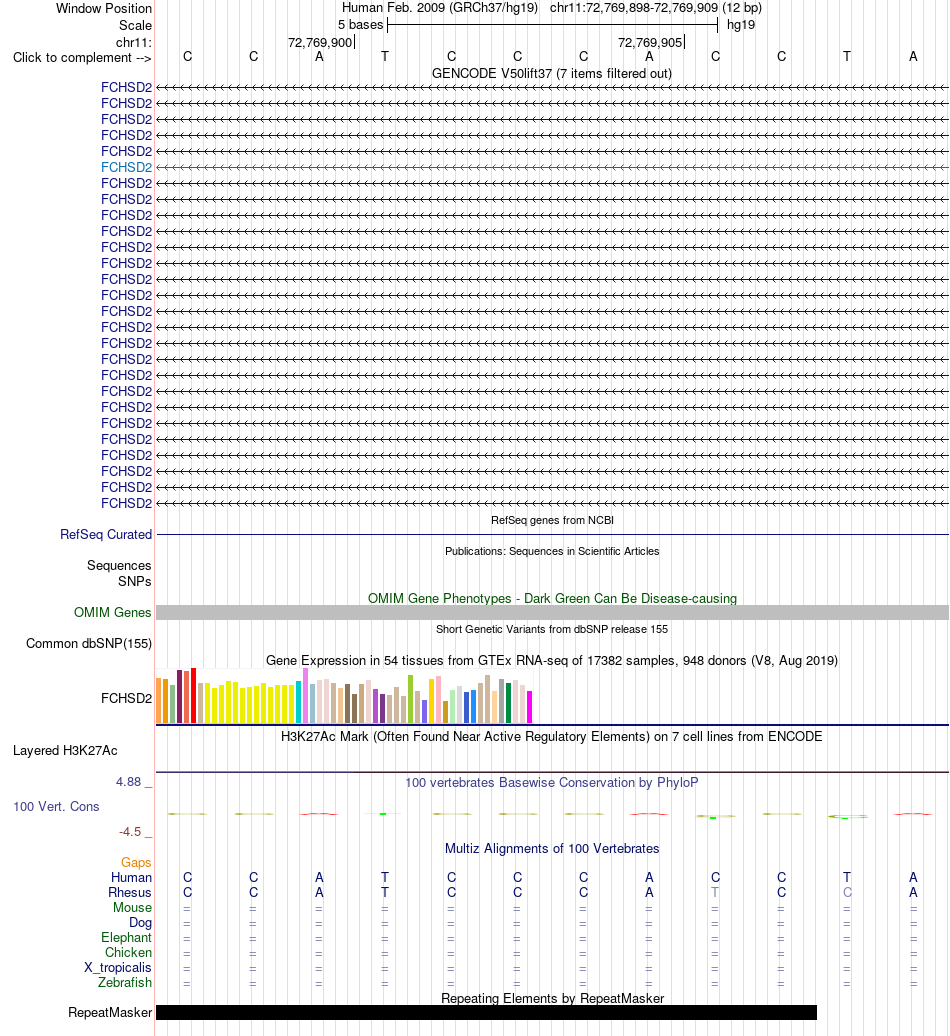Open "OMIM Gene Phenotypes - Dark Green Can Be Disease-causing" title
The image size is (950, 1036).
[552, 599]
